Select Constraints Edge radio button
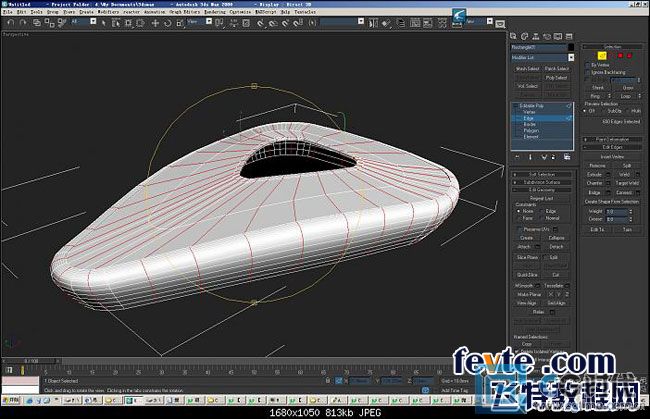 (542, 211)
